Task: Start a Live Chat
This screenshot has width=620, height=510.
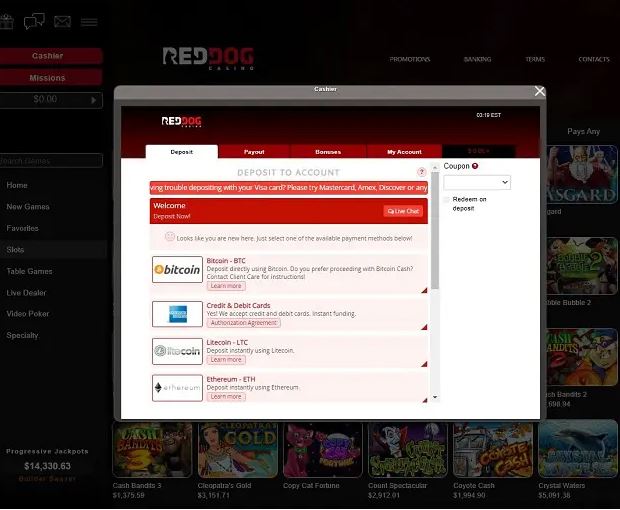Action: [403, 211]
